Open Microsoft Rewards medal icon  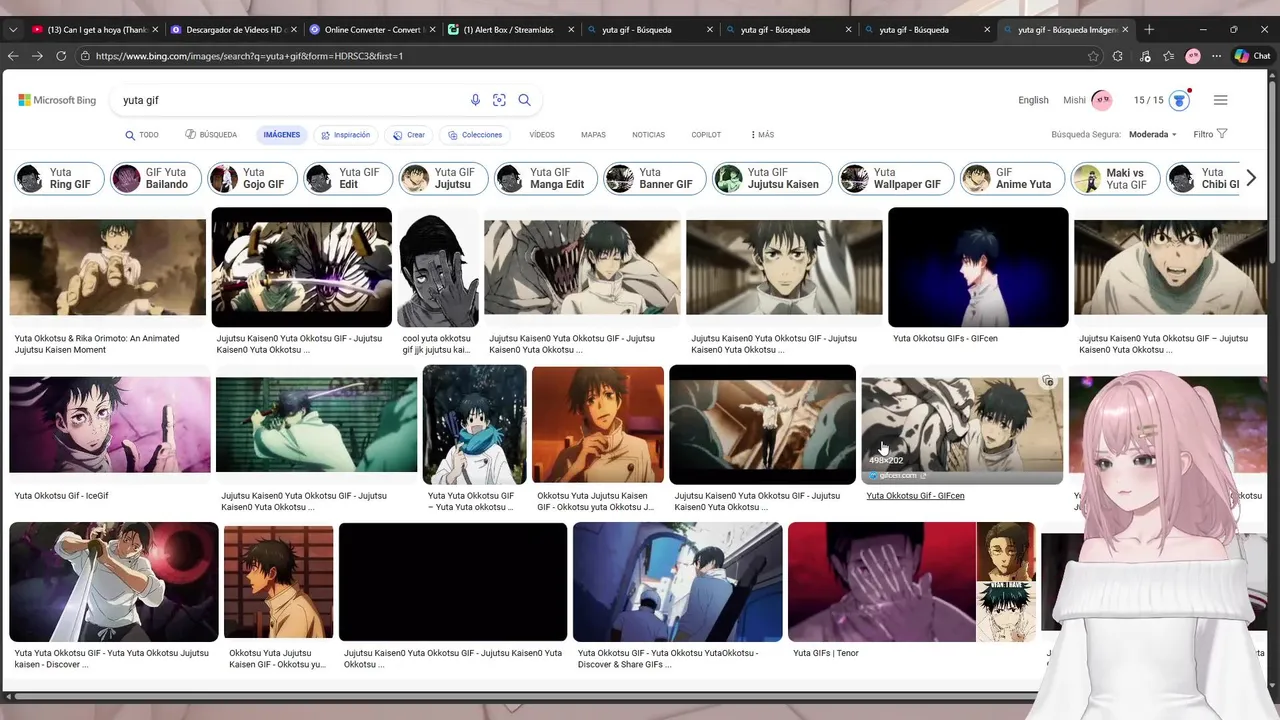(1179, 100)
